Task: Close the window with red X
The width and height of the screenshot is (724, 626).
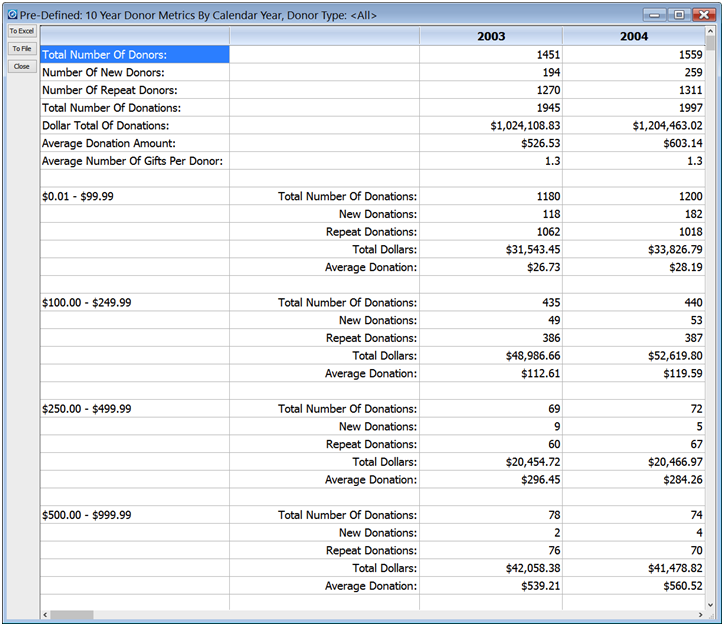Action: (704, 15)
